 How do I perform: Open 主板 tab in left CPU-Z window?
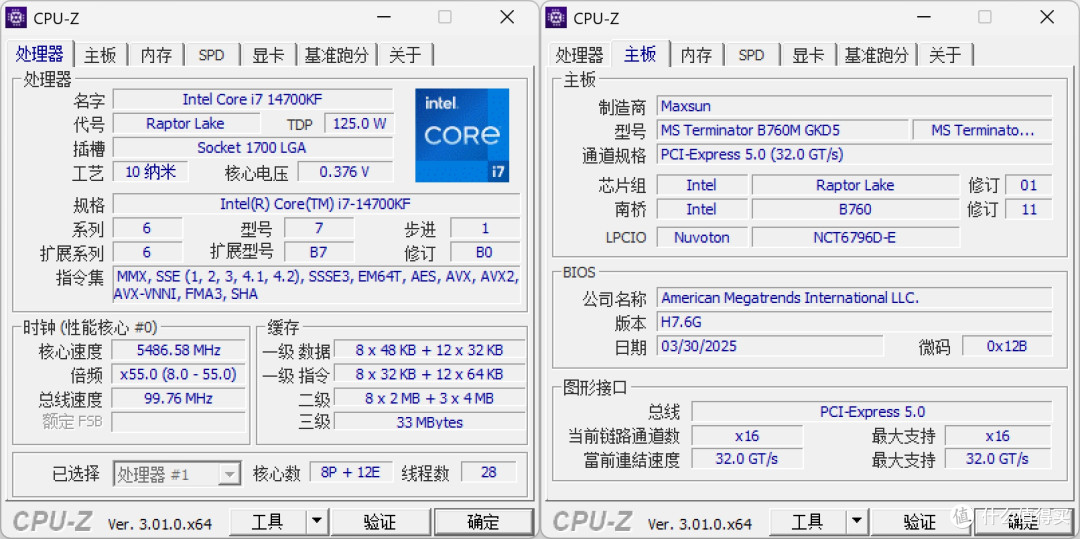tap(101, 55)
